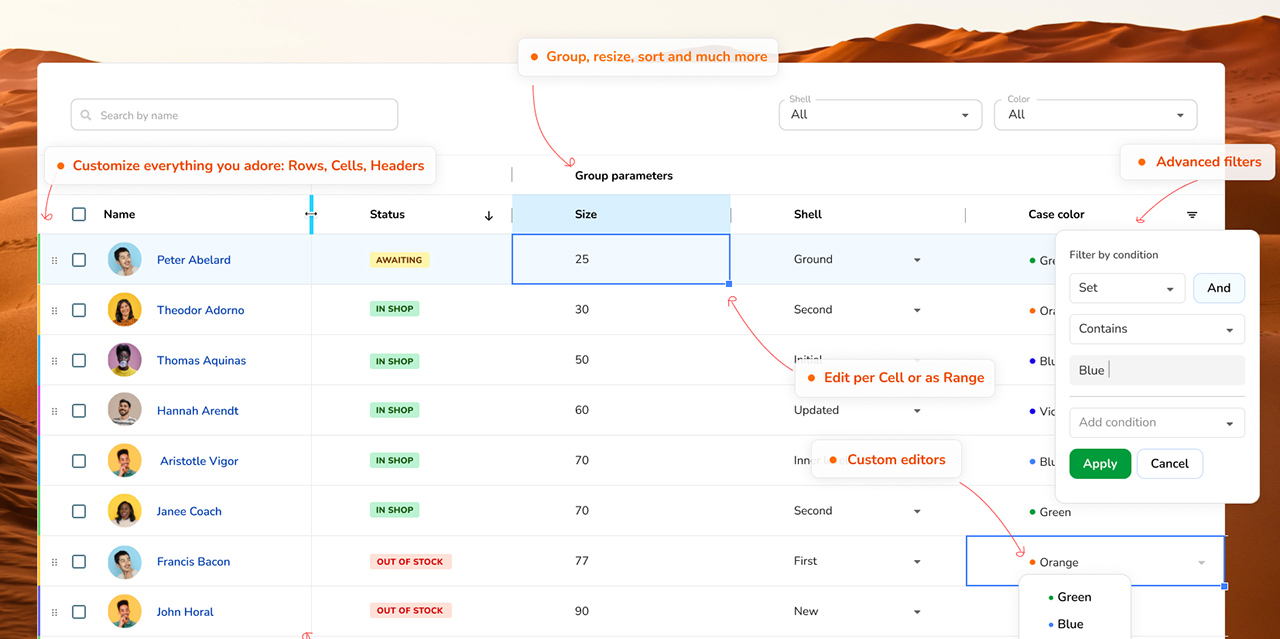Click the drag handle on Francis Bacon's row
This screenshot has width=1280, height=639.
[54, 562]
